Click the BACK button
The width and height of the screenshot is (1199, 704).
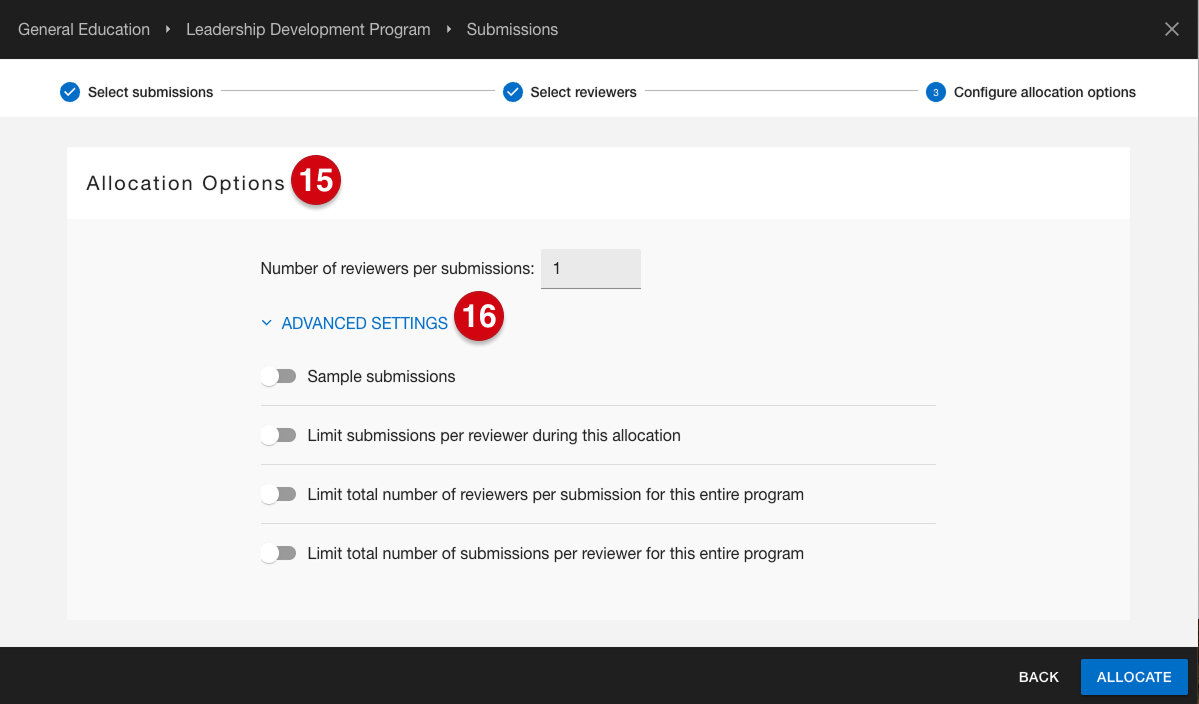[1038, 676]
